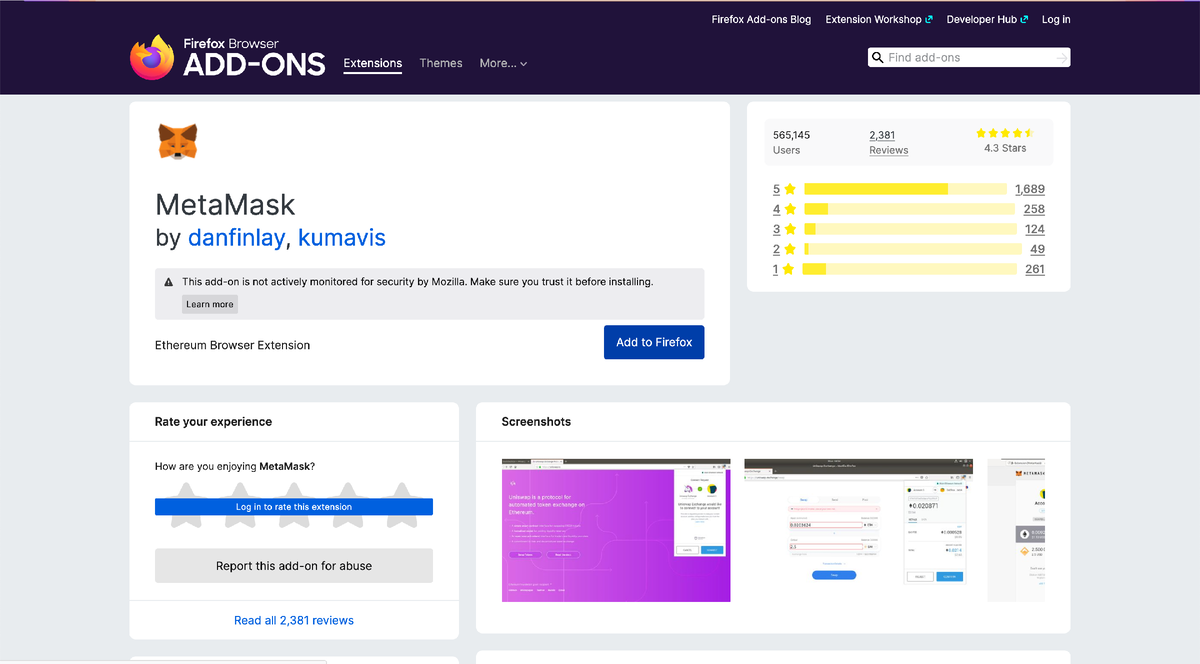Click the star icon in the 3-star row

pos(790,229)
